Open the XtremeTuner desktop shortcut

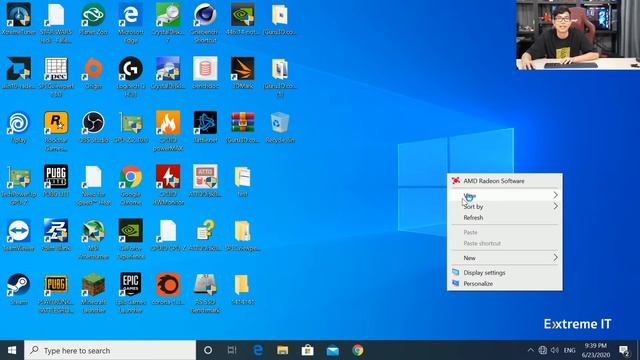coord(18,19)
